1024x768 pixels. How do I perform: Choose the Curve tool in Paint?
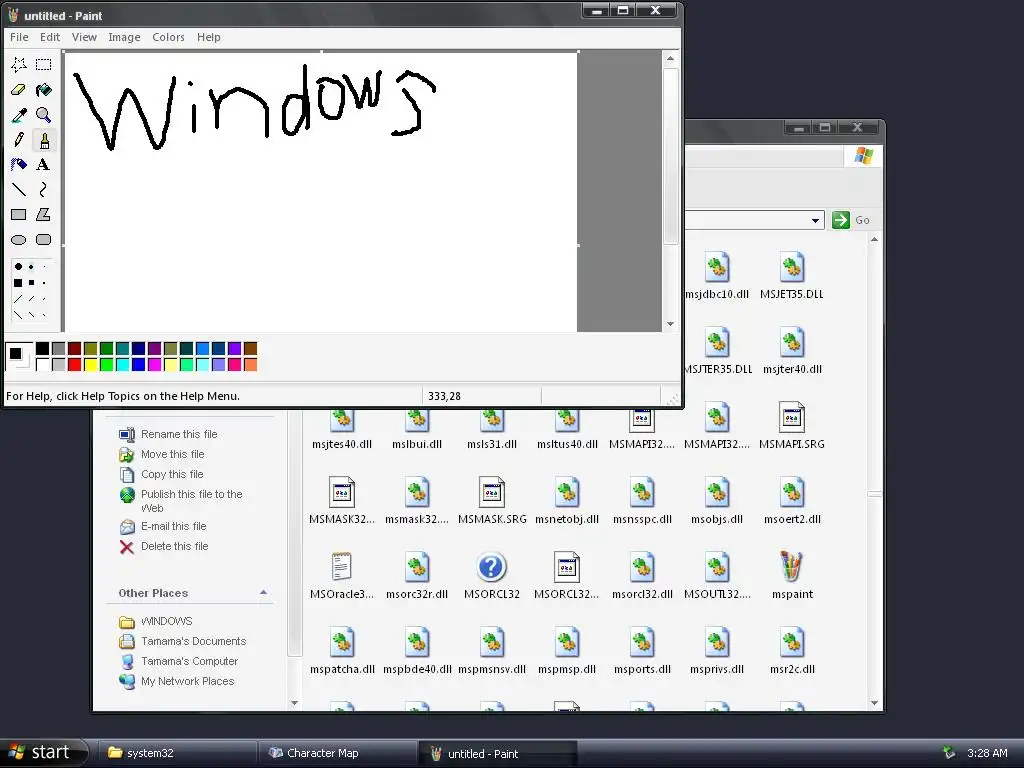click(44, 189)
